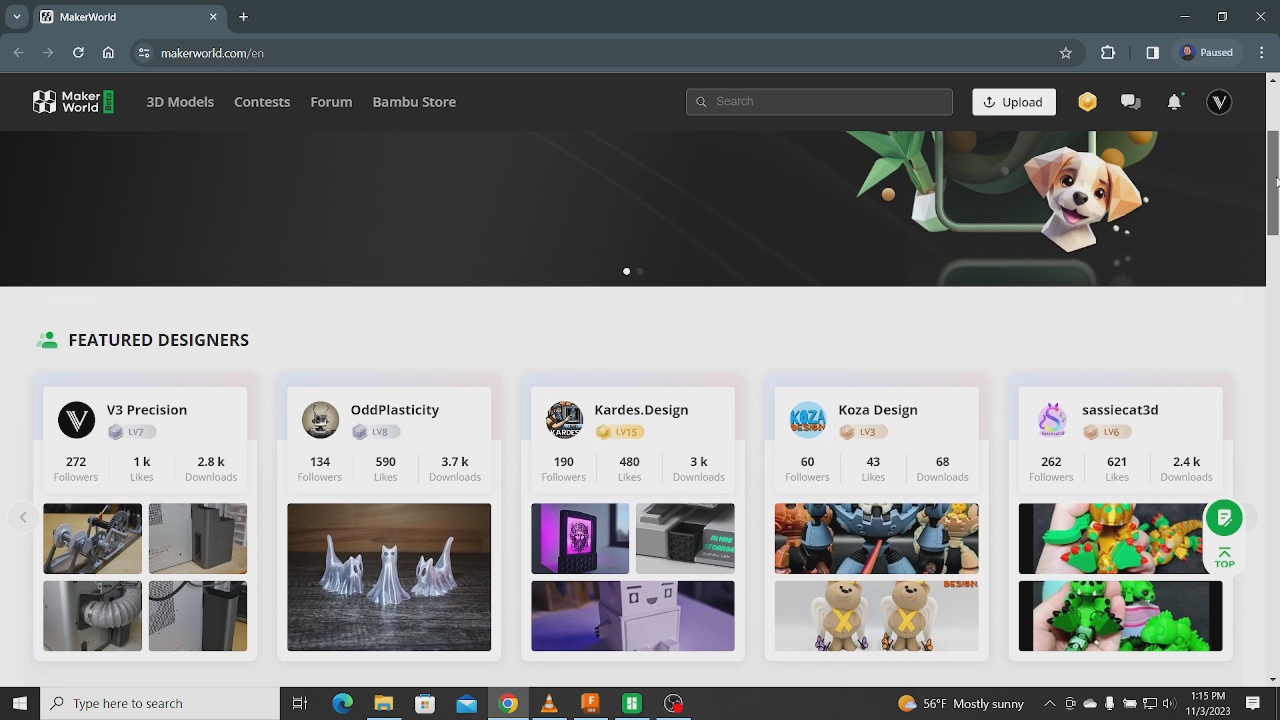This screenshot has width=1280, height=720.
Task: Open OddPlasticity designer name link
Action: point(395,410)
